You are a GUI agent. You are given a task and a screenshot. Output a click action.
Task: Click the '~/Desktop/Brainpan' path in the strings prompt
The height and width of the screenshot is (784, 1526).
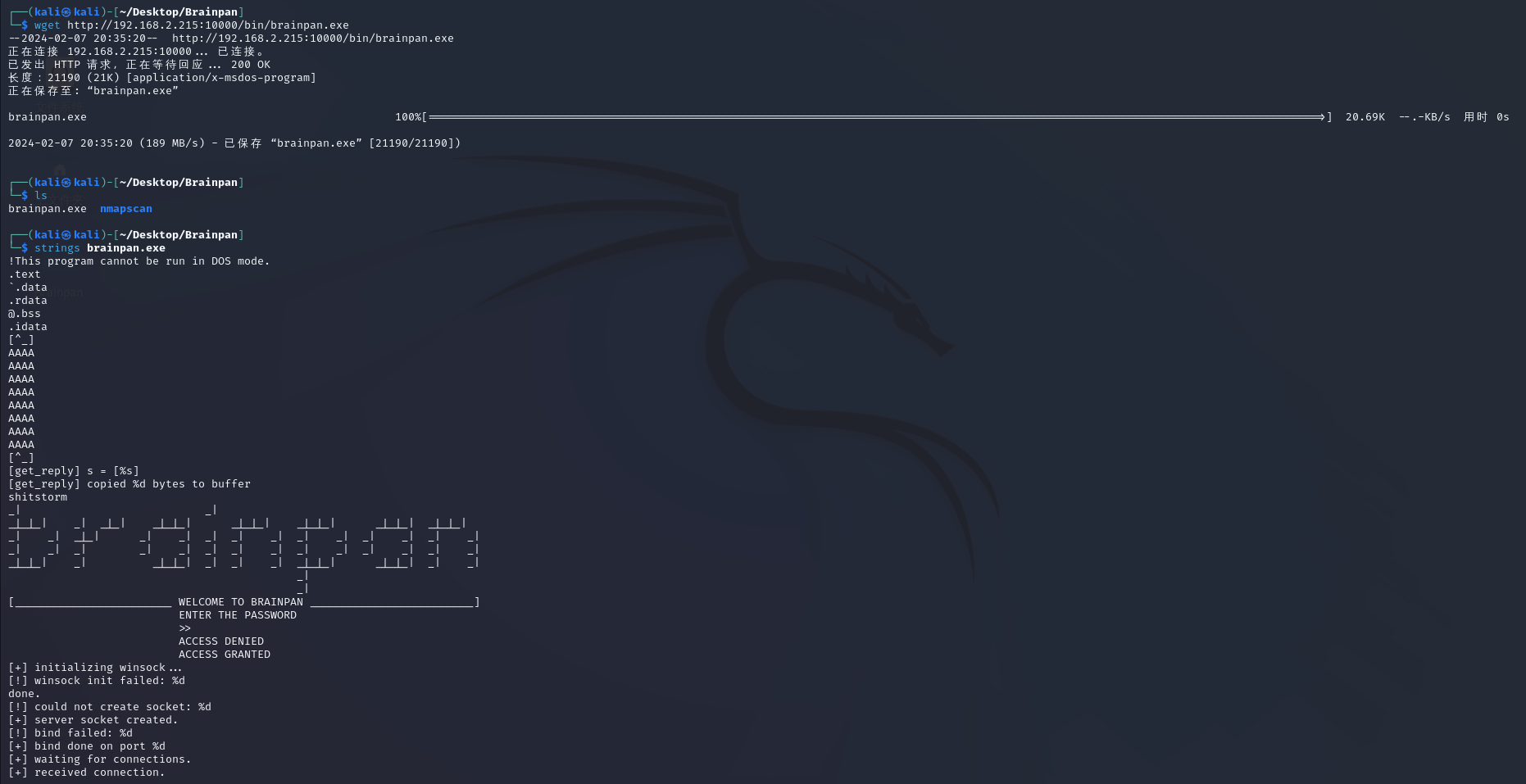179,235
